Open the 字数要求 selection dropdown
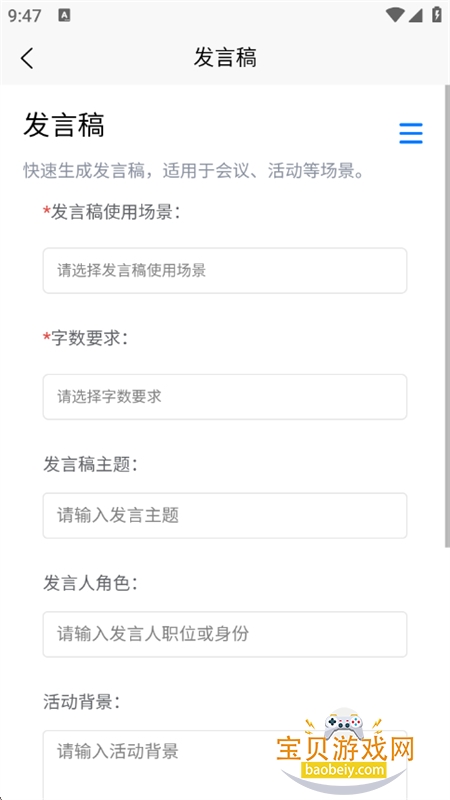Viewport: 450px width, 800px height. 224,397
